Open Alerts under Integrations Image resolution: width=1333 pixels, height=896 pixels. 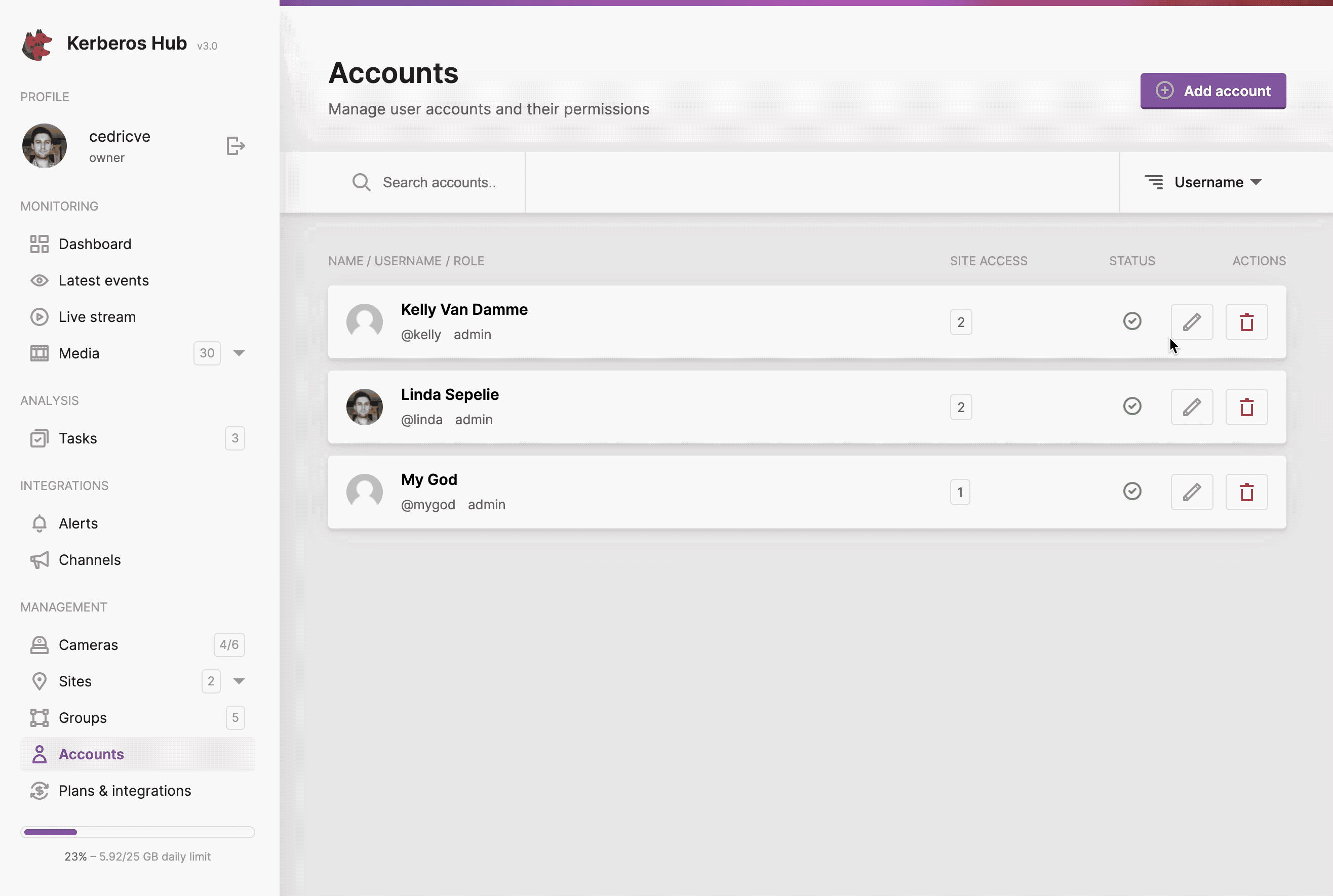point(79,523)
